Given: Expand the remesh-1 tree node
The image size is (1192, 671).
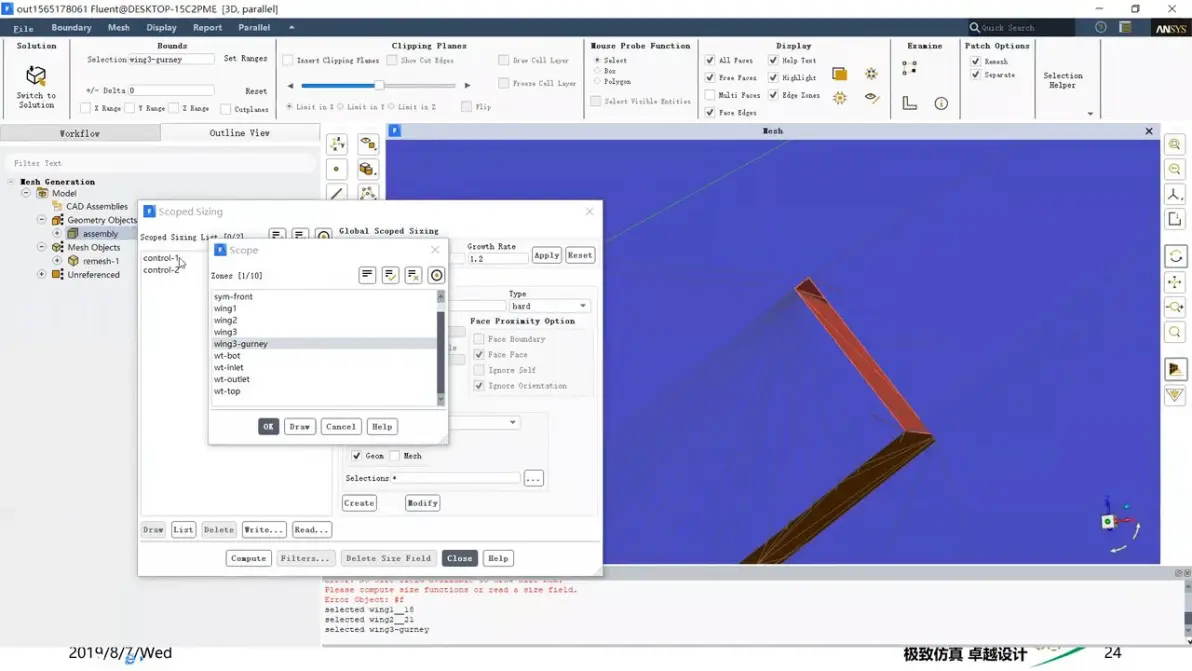Looking at the screenshot, I should pos(57,261).
